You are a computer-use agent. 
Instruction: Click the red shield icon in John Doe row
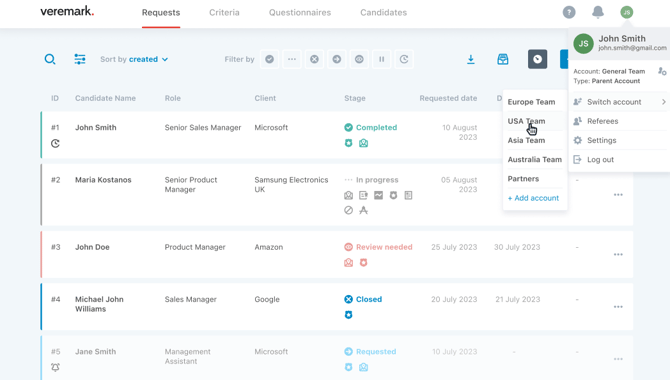(x=364, y=262)
